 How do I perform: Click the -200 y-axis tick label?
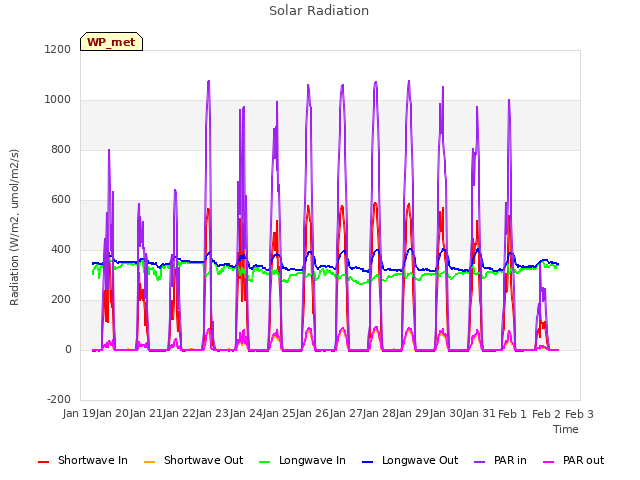pos(59,399)
